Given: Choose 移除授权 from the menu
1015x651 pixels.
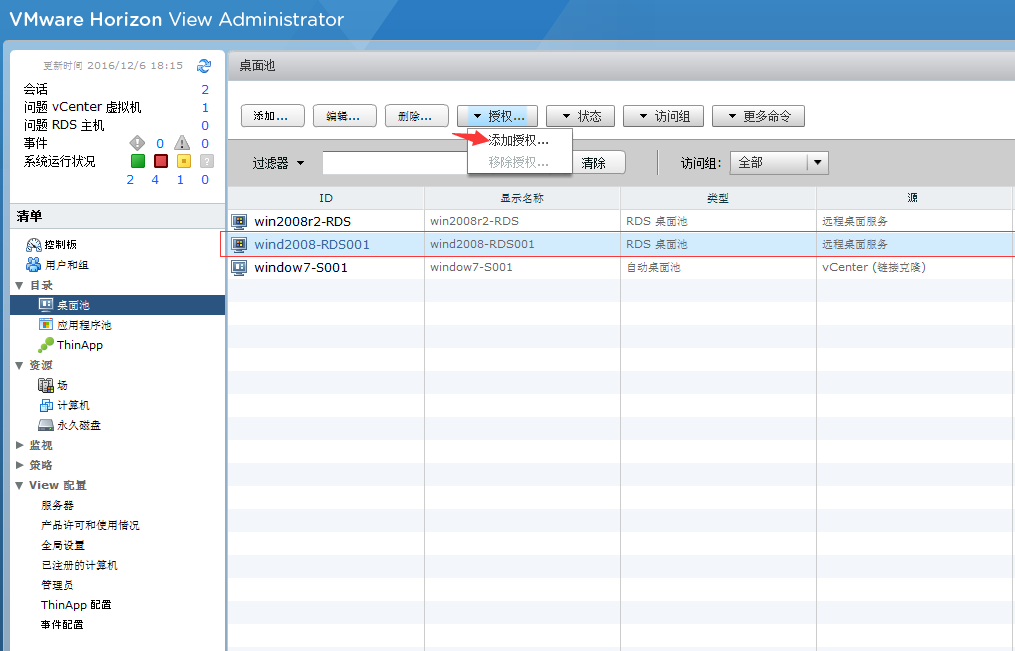Looking at the screenshot, I should pos(519,162).
